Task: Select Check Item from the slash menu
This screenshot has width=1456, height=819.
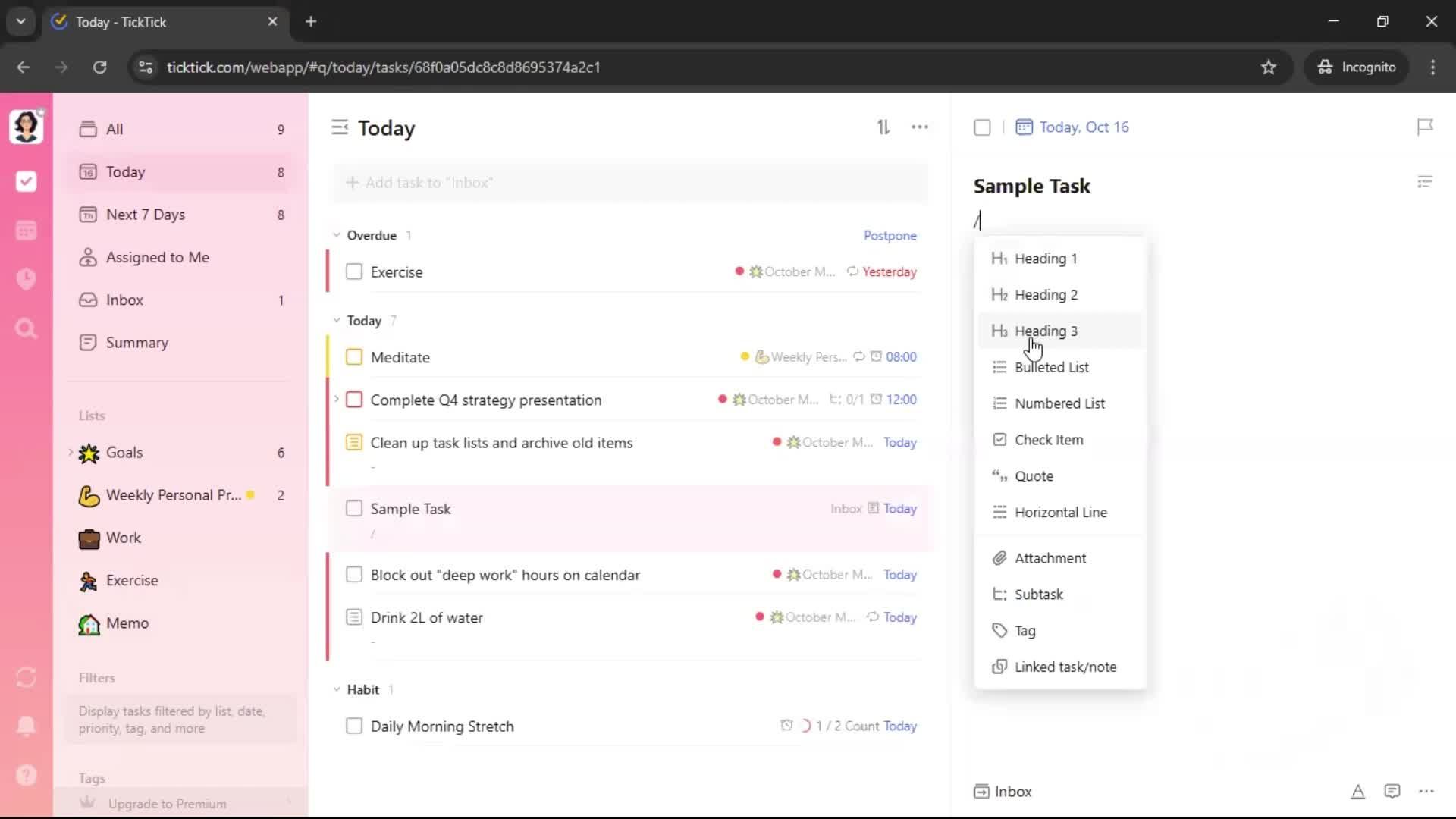Action: coord(1048,440)
